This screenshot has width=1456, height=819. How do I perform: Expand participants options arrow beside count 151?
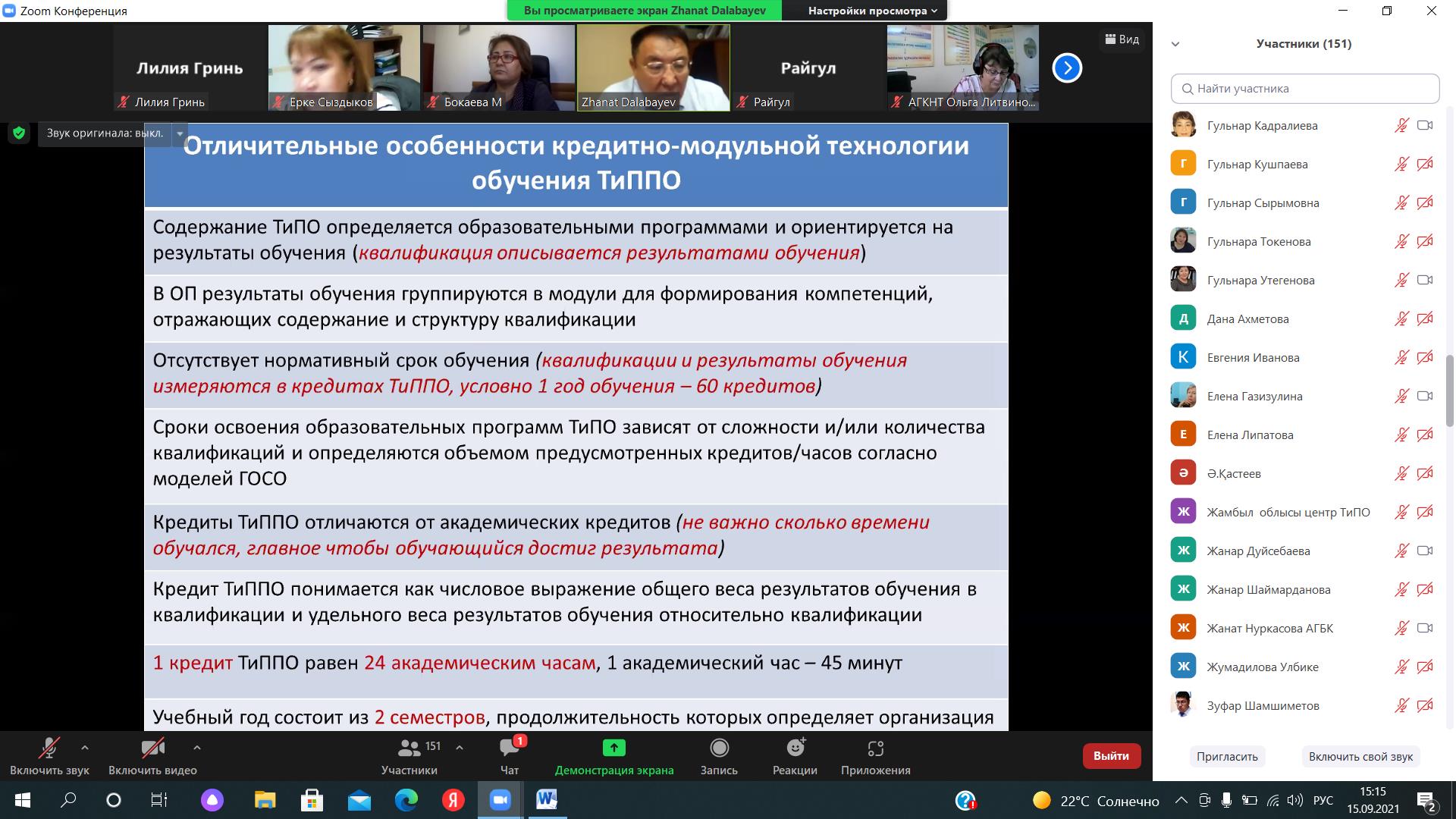[460, 748]
